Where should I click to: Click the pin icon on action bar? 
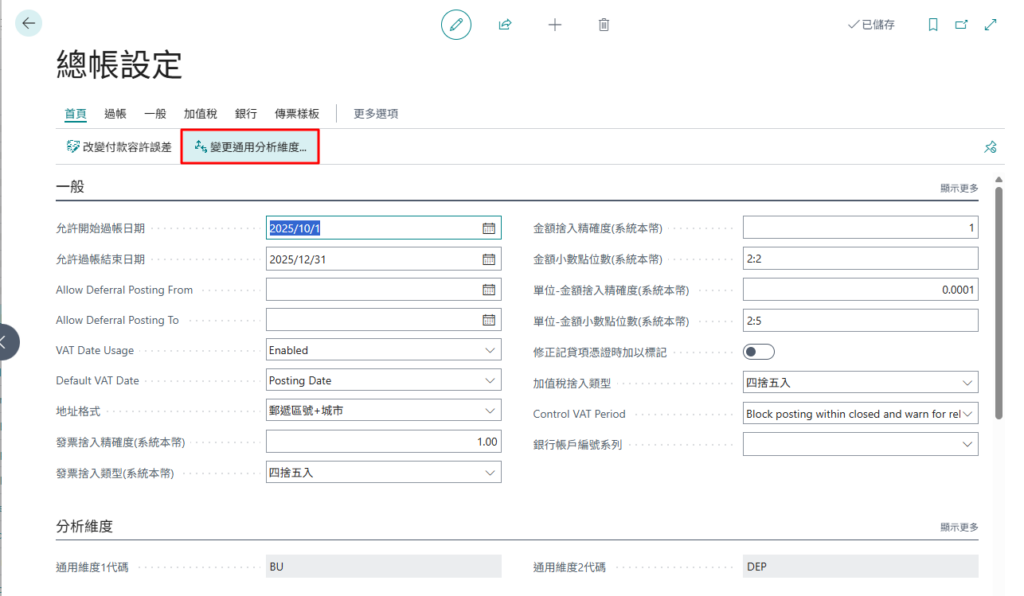click(x=990, y=147)
